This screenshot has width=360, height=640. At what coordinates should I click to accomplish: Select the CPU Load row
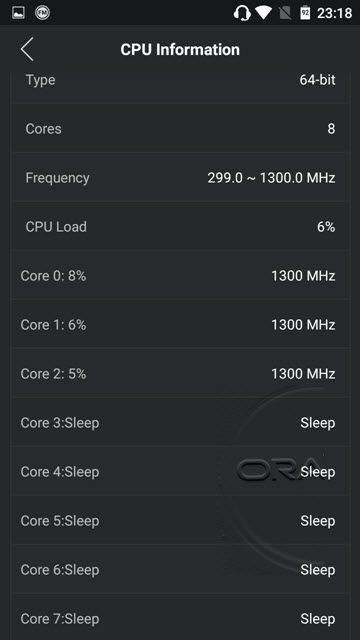click(180, 227)
